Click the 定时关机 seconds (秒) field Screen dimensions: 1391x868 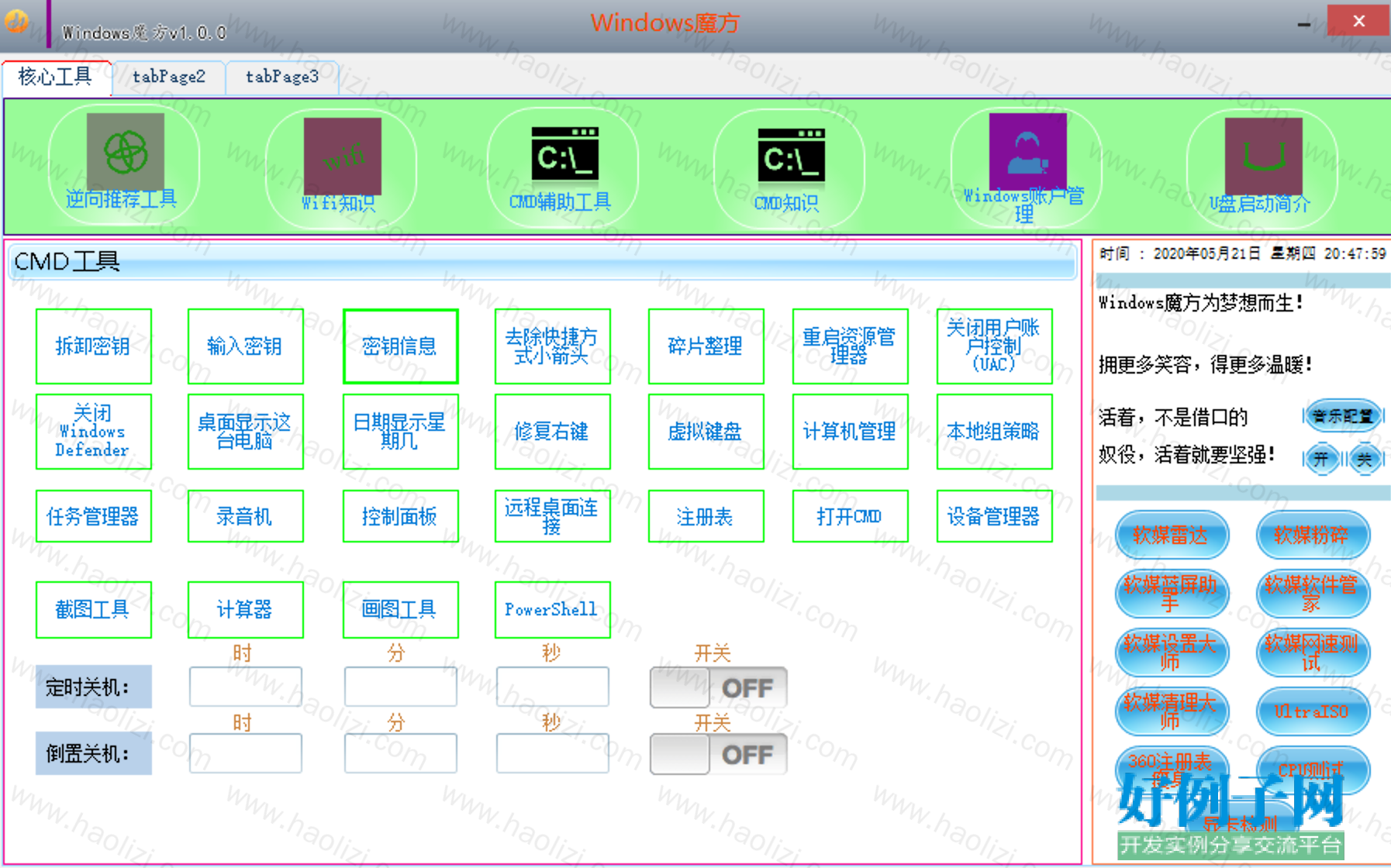point(553,687)
